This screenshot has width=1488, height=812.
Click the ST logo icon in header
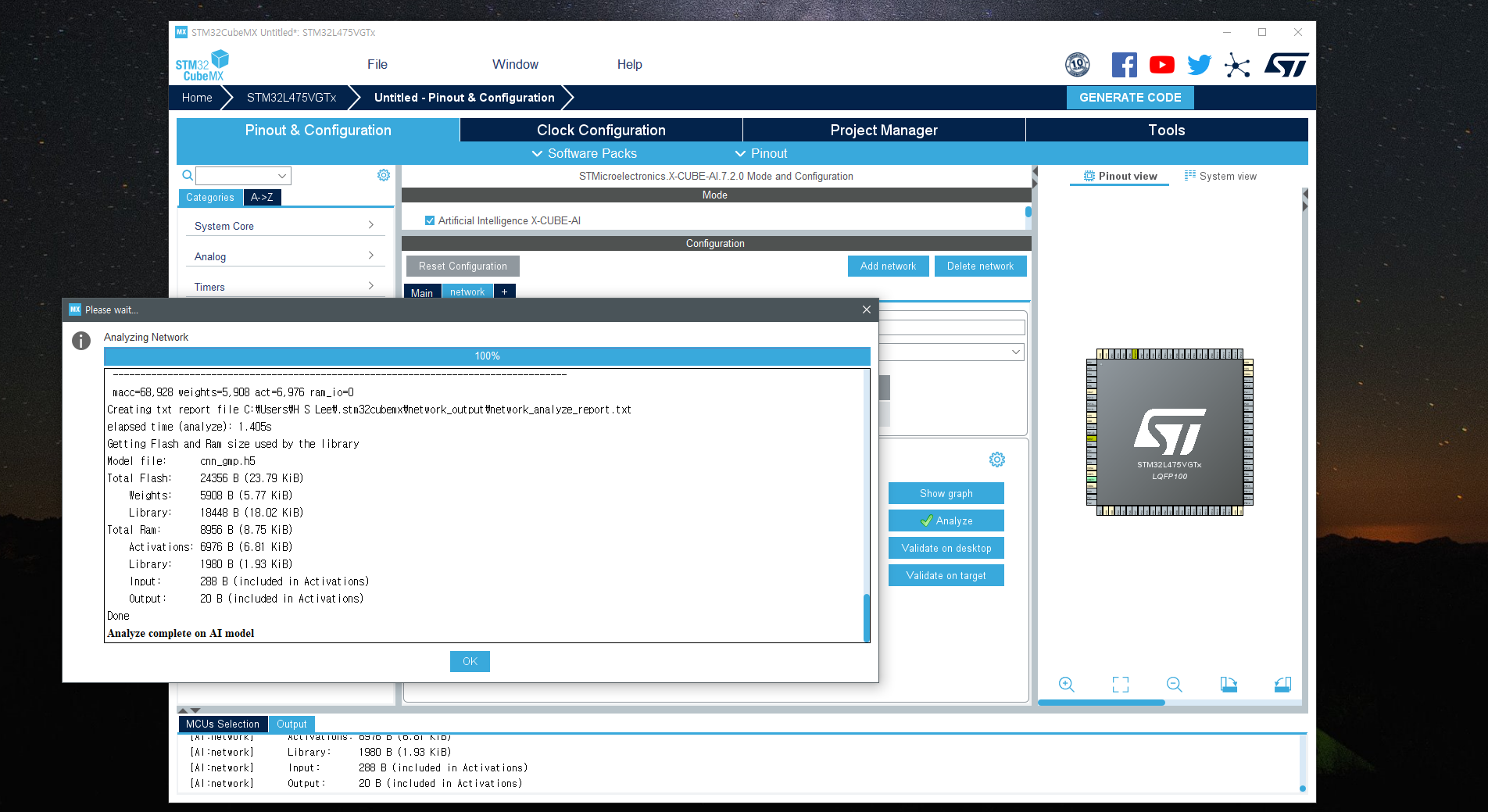[x=1286, y=65]
